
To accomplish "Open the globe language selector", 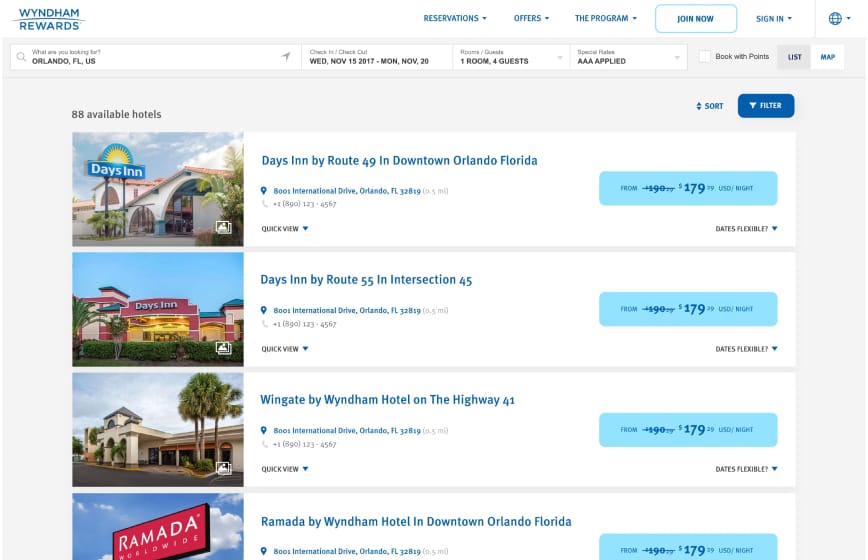I will point(835,18).
